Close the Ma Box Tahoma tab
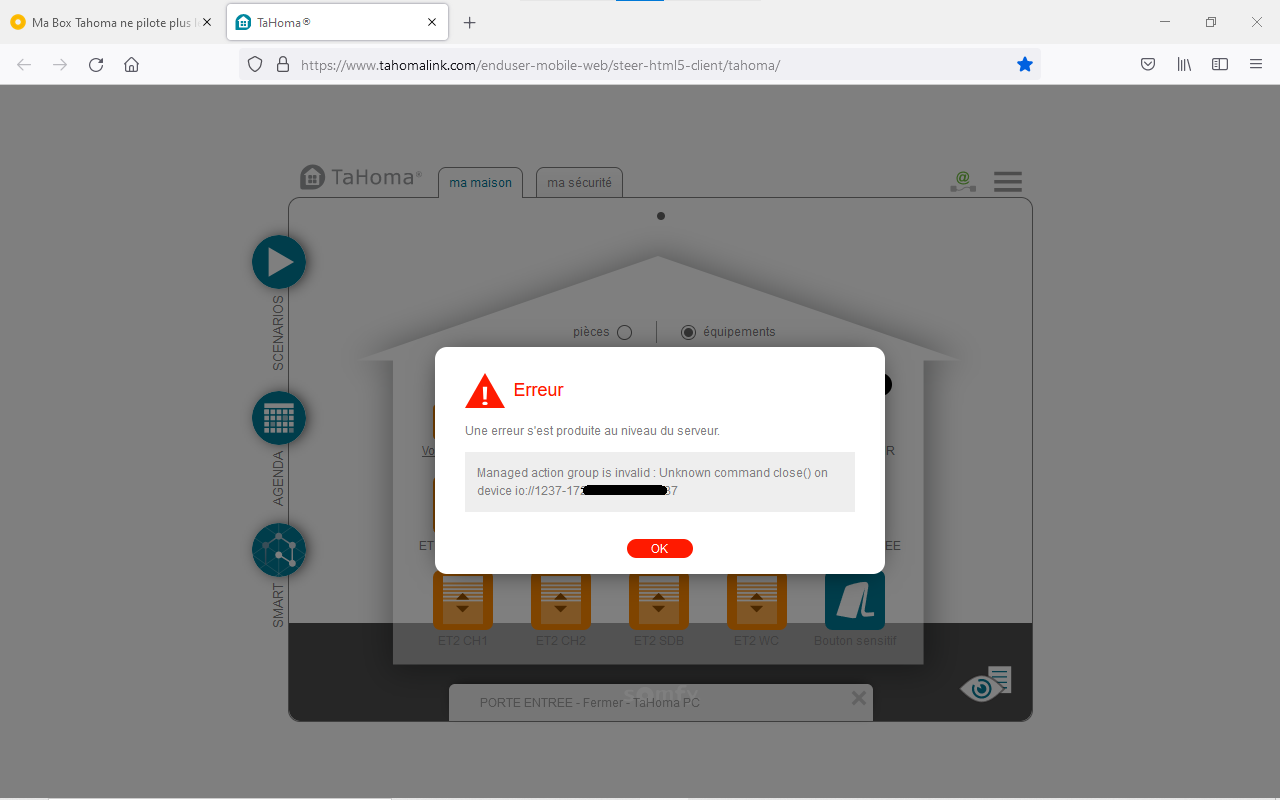Image resolution: width=1280 pixels, height=800 pixels. pyautogui.click(x=207, y=23)
